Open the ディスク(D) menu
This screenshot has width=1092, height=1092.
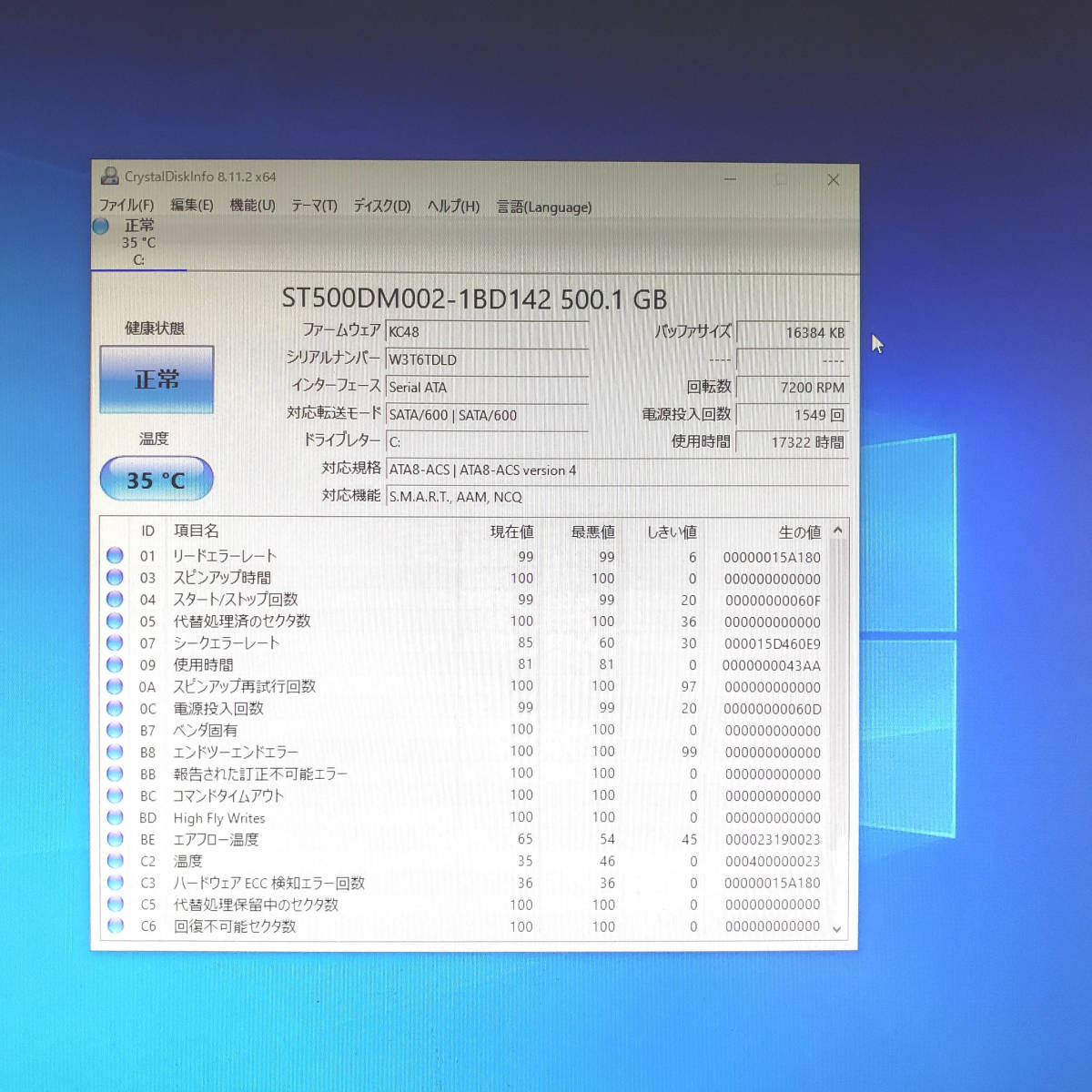pos(382,207)
